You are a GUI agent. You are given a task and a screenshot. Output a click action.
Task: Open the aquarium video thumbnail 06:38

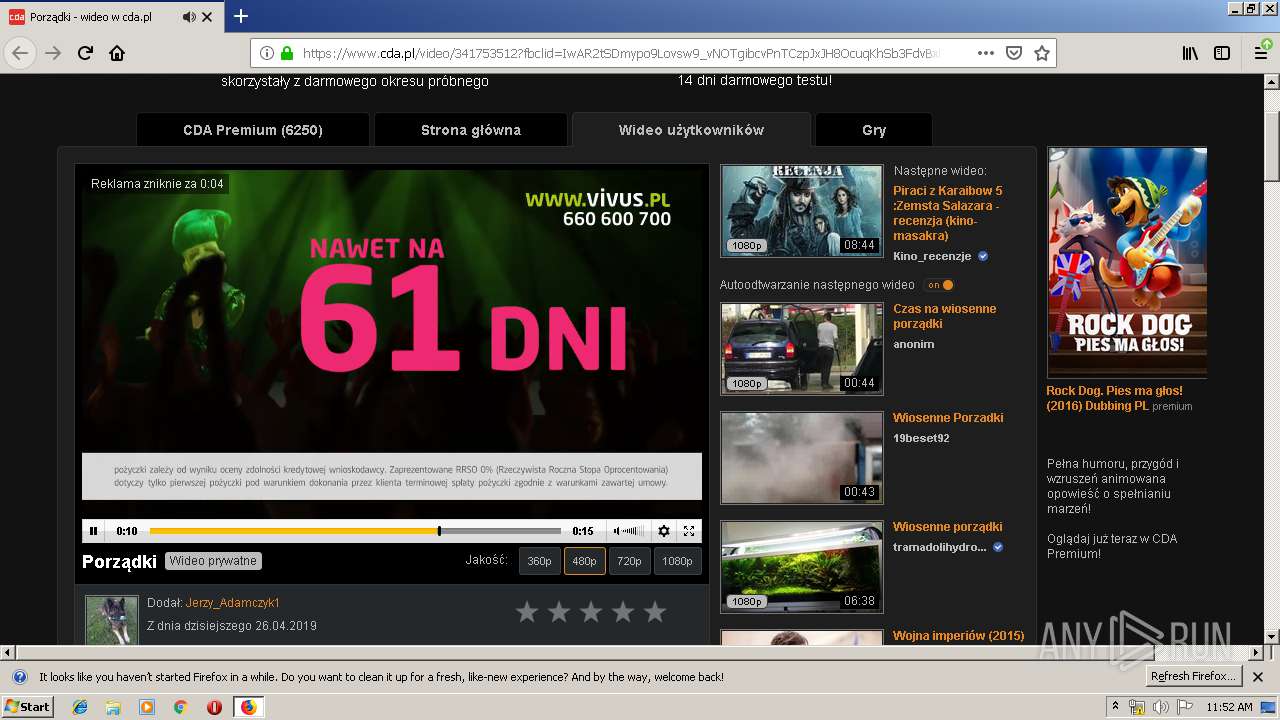(802, 567)
